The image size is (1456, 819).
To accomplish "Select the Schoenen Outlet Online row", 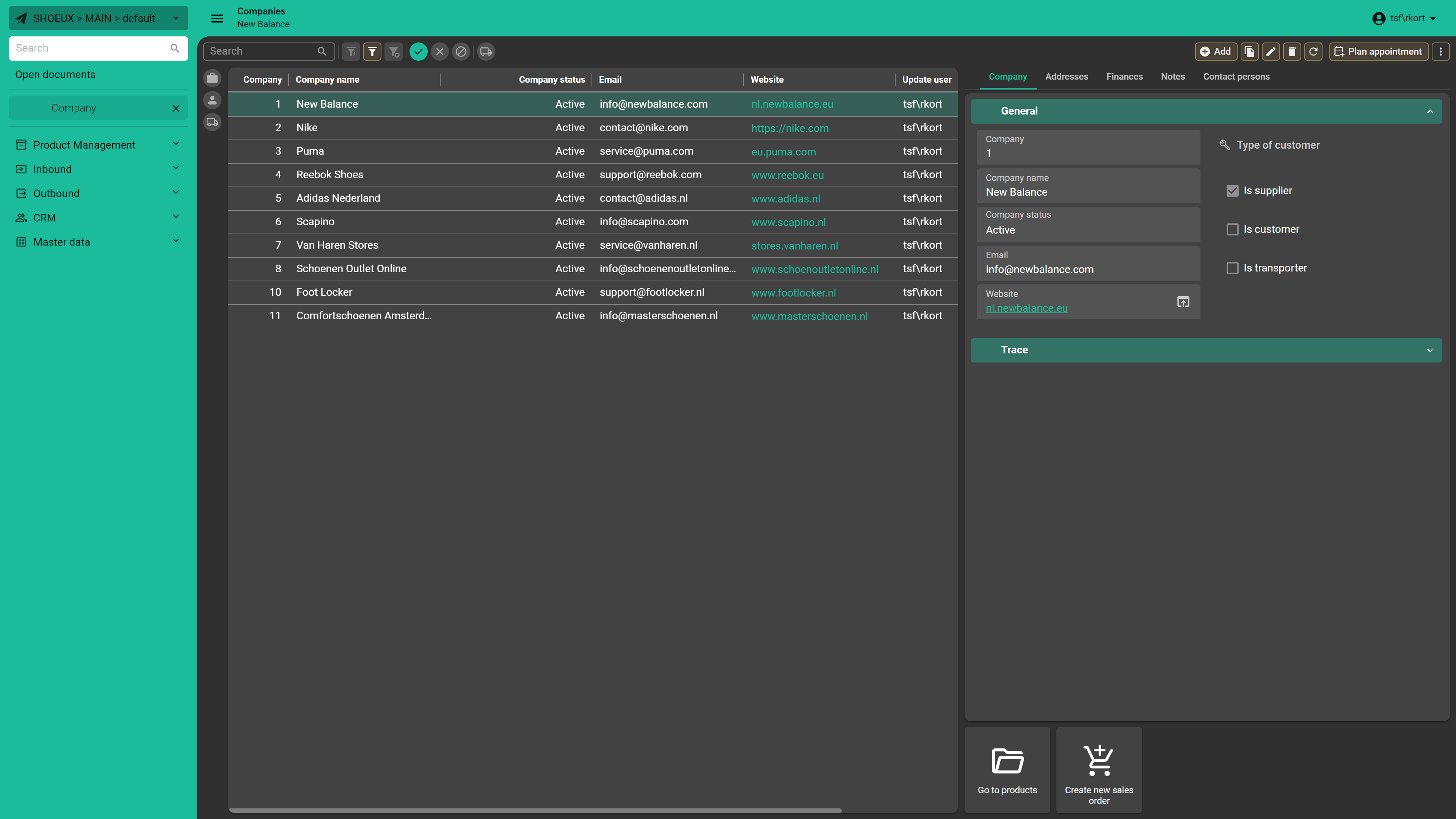I will [x=592, y=269].
